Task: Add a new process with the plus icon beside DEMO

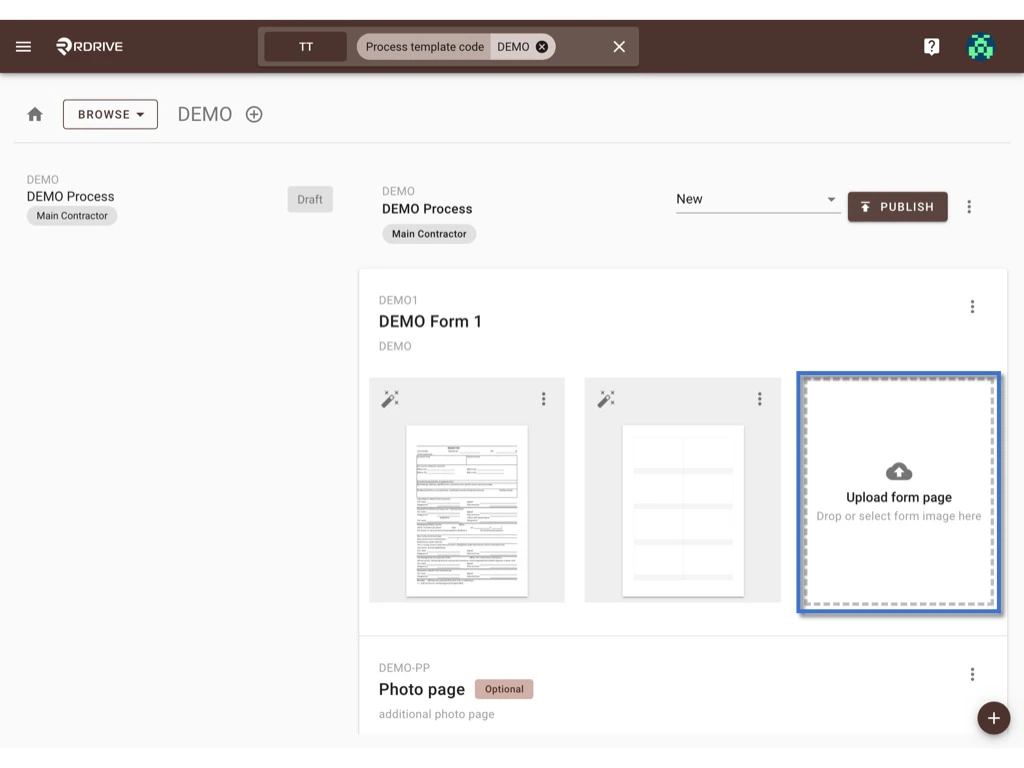Action: [253, 114]
